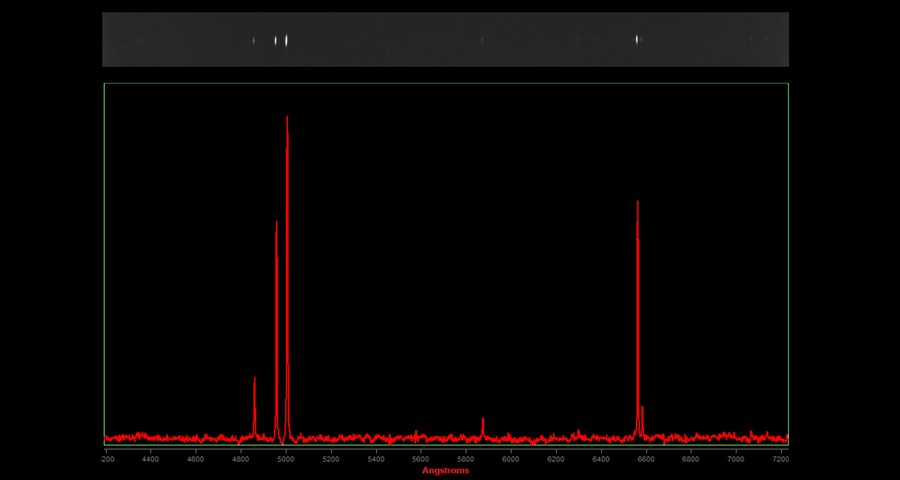Click the red Angstroms axis label
900x480 pixels.
click(445, 470)
